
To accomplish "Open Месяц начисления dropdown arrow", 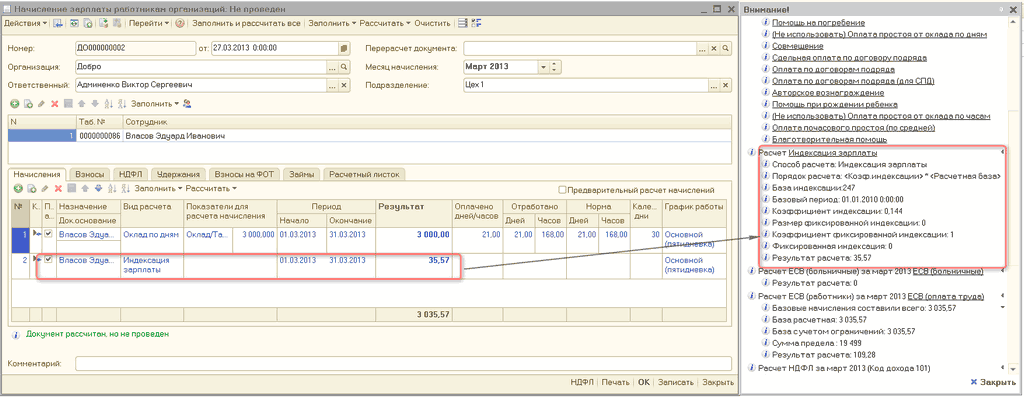I will 543,67.
